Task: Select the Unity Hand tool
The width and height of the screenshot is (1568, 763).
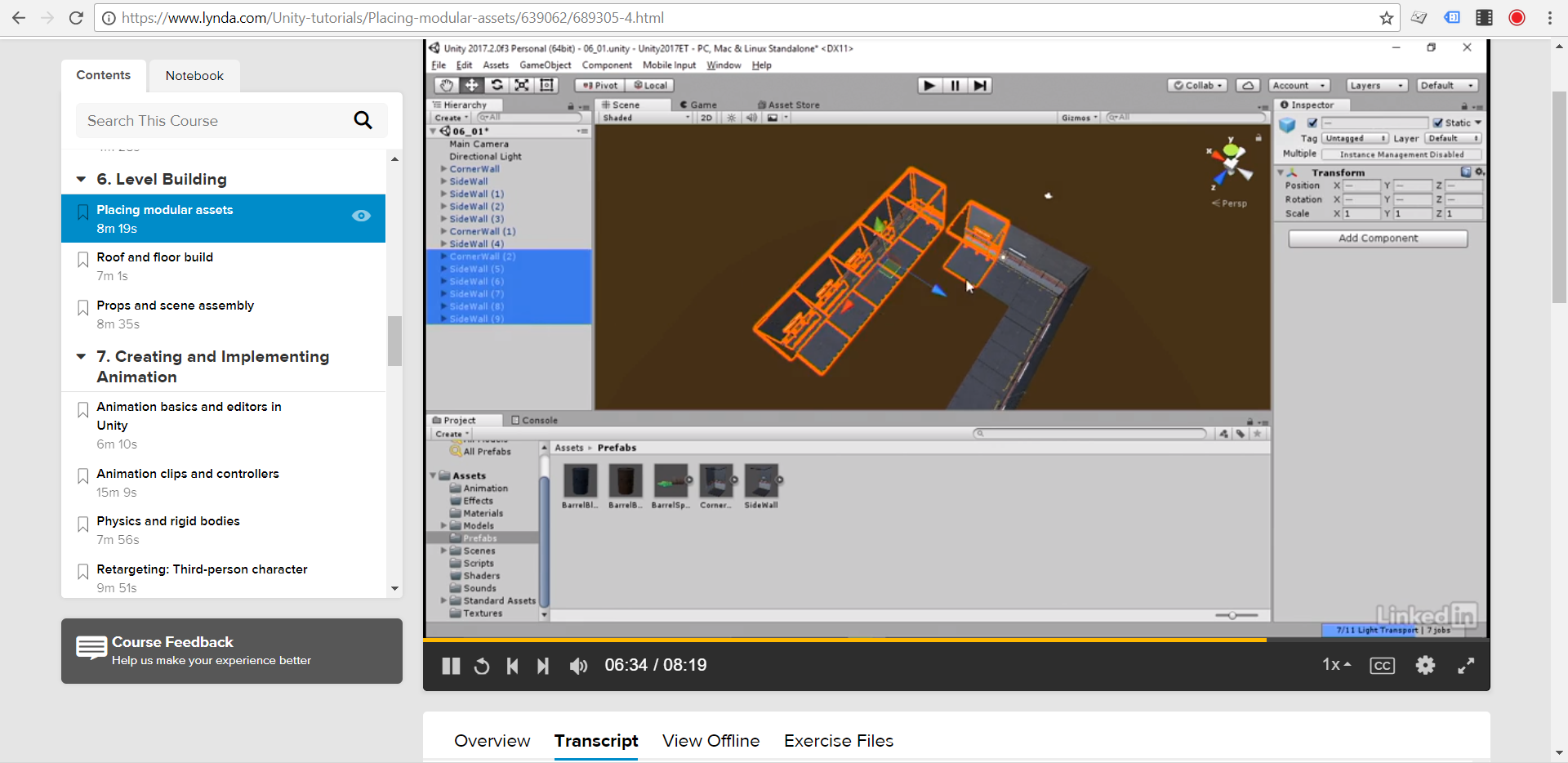Action: tap(446, 85)
